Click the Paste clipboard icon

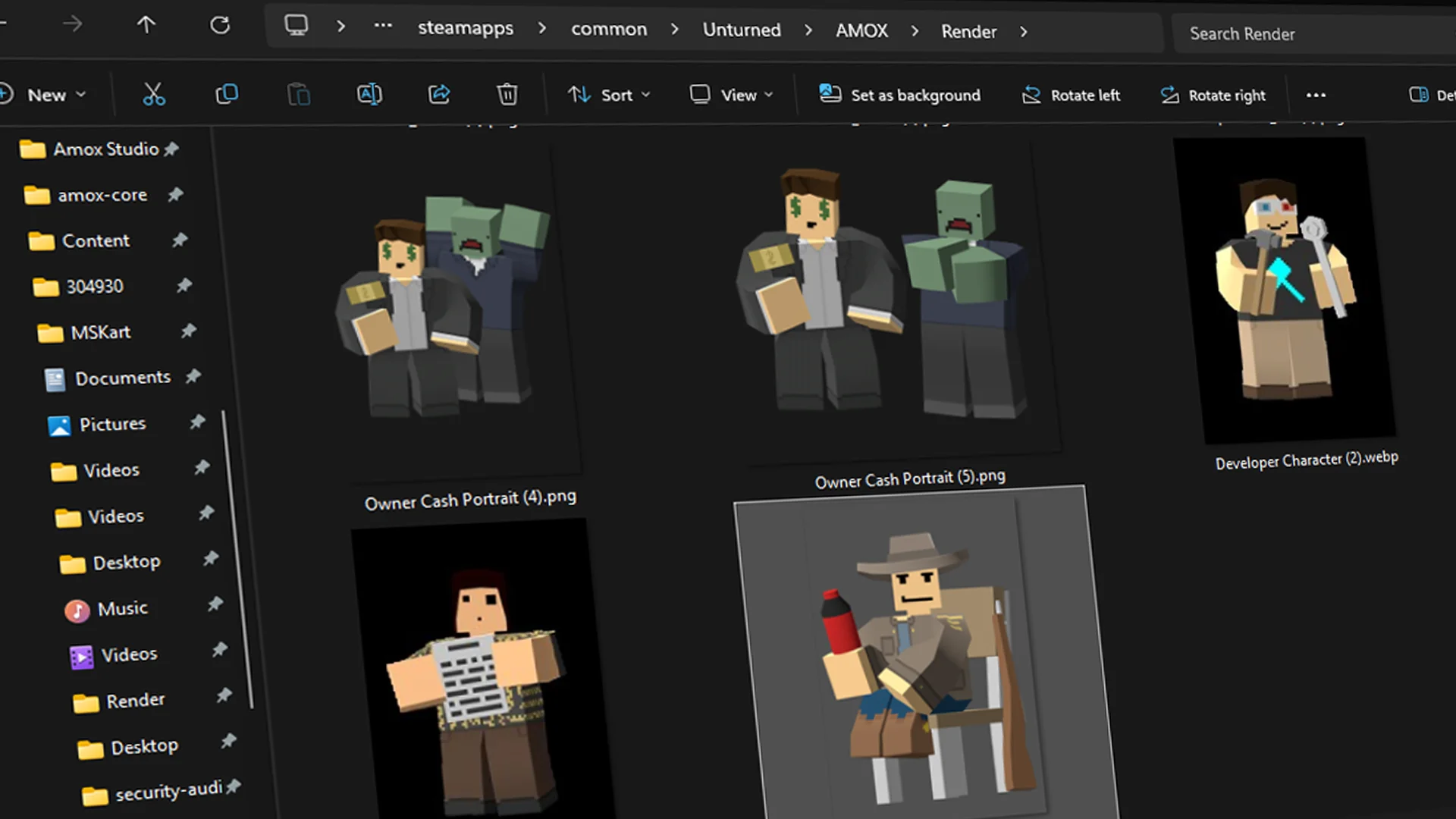(x=299, y=95)
